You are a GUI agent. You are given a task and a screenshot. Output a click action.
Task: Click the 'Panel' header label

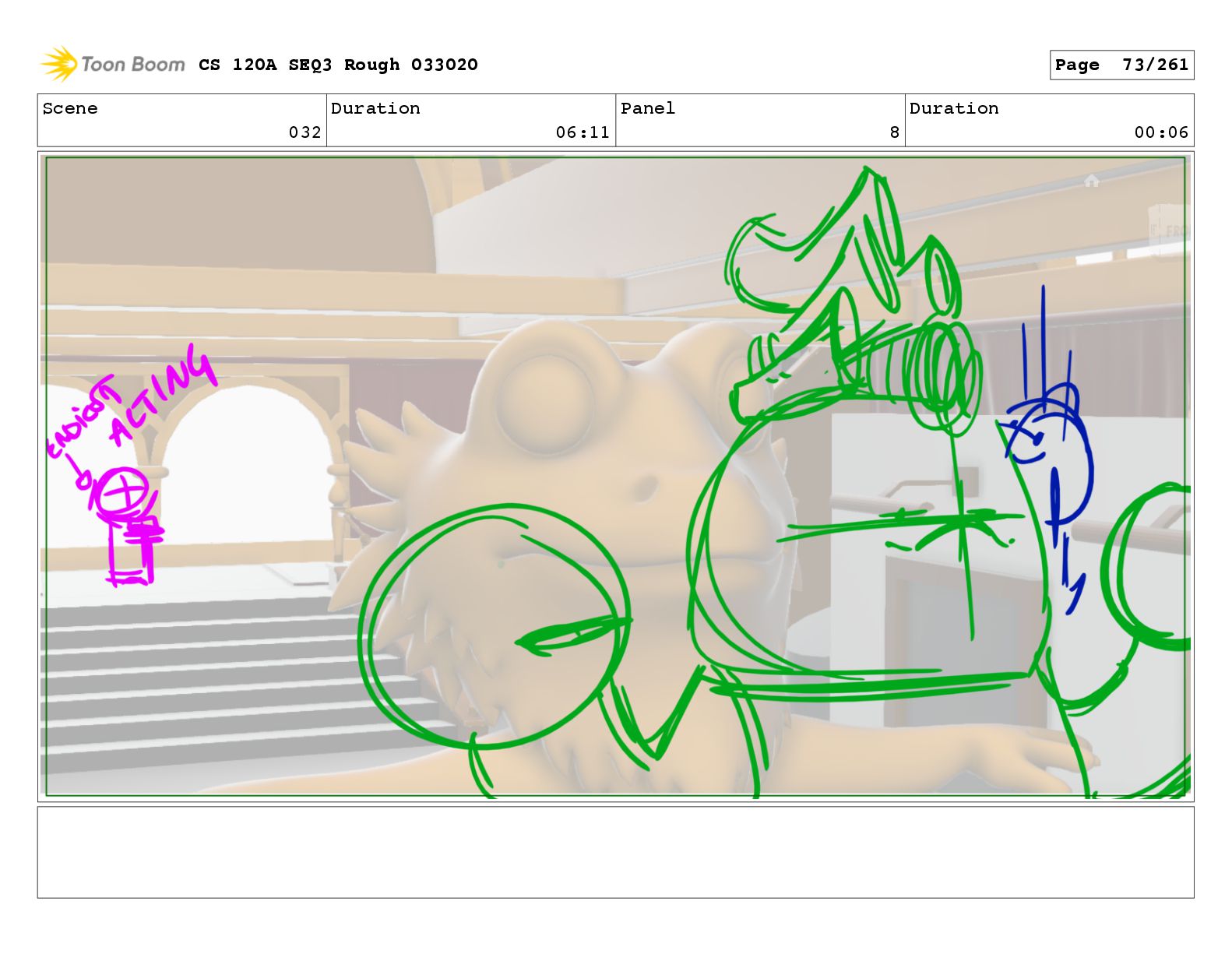[648, 108]
